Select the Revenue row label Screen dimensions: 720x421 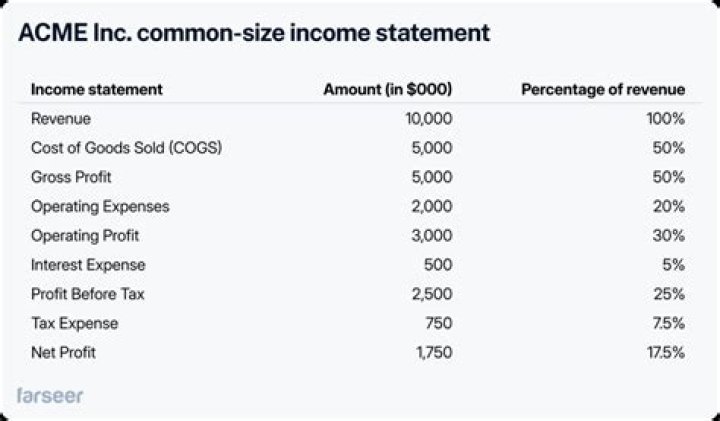click(61, 118)
